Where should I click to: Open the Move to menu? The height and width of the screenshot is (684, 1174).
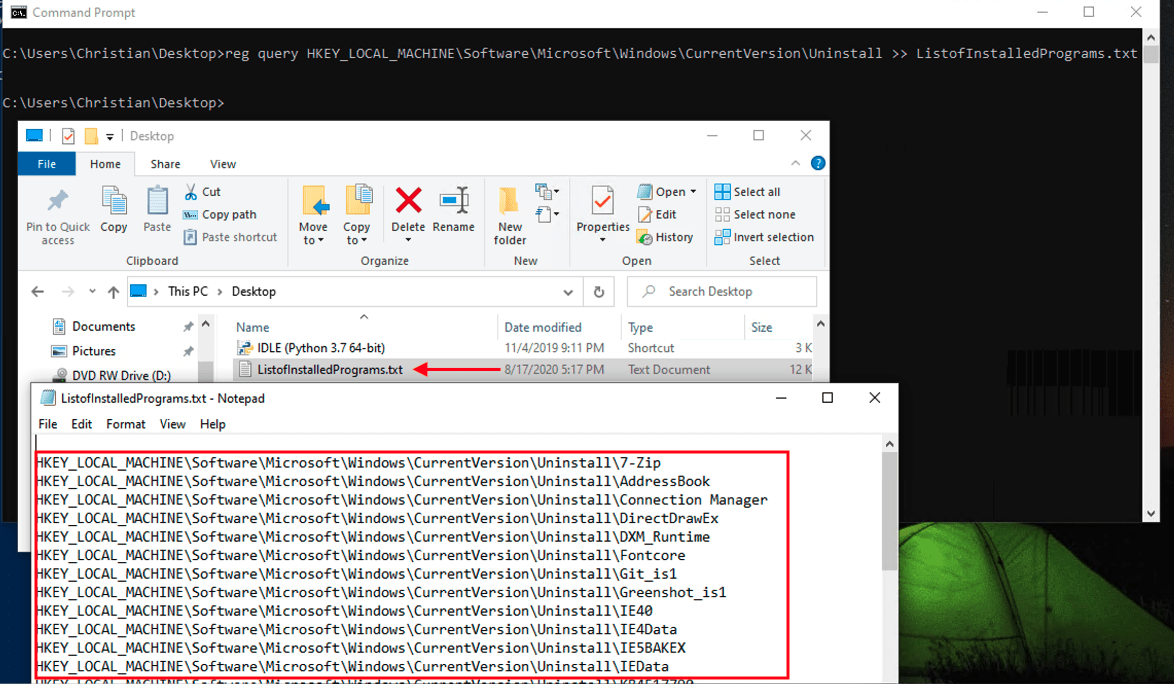pos(313,216)
